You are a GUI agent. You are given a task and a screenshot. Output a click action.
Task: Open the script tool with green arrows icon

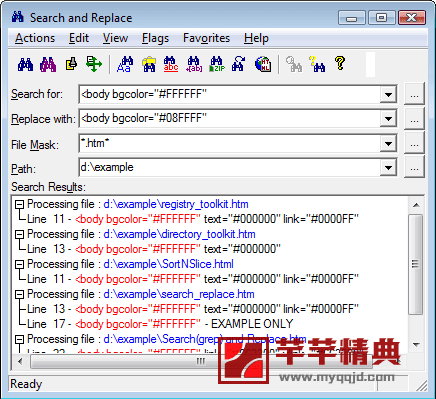[94, 64]
